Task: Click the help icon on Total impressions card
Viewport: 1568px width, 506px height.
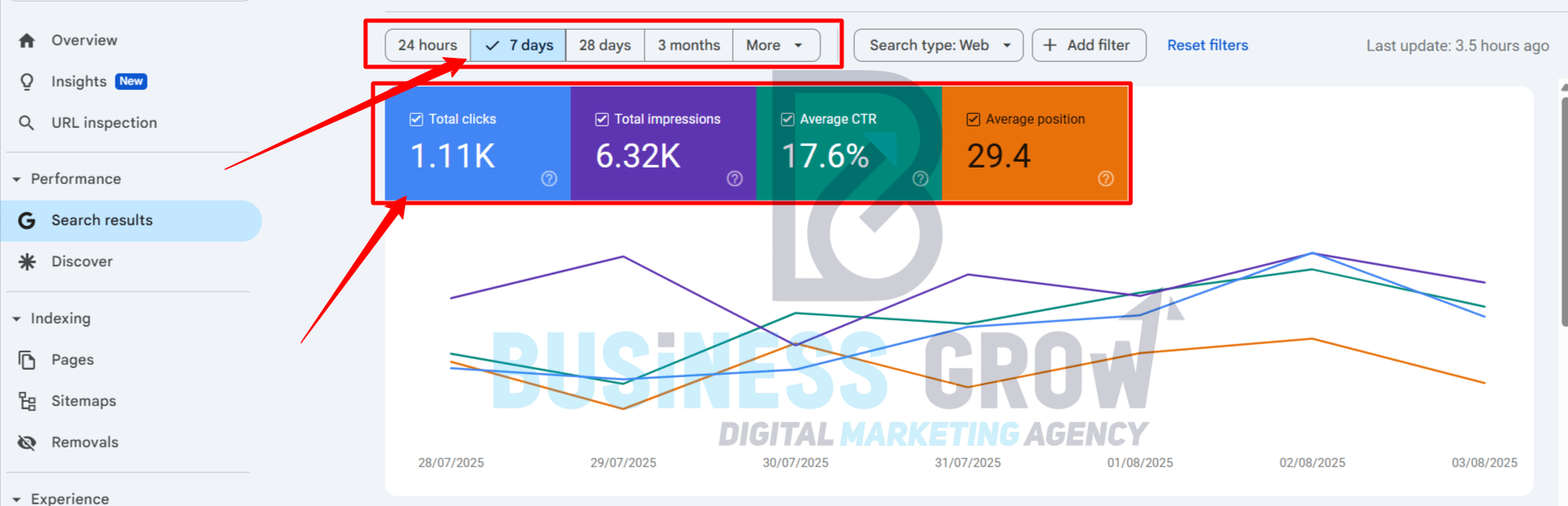Action: (x=734, y=178)
